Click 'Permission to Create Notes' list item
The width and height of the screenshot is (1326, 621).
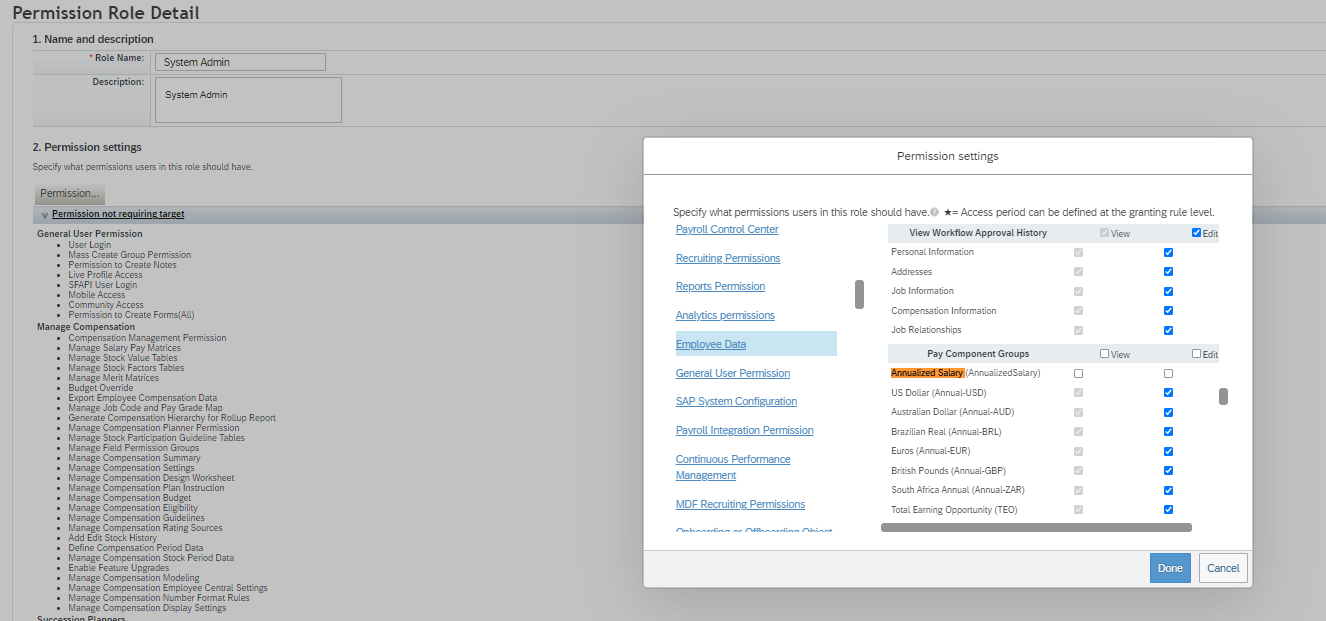123,265
